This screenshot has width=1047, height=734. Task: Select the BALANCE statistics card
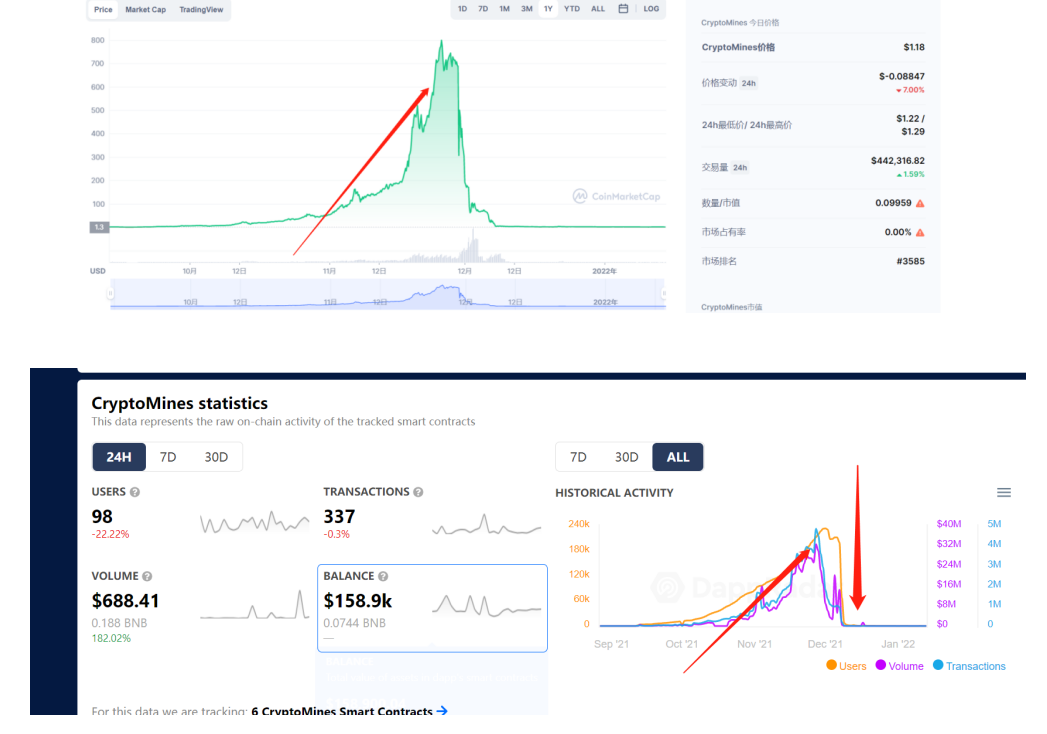click(432, 608)
